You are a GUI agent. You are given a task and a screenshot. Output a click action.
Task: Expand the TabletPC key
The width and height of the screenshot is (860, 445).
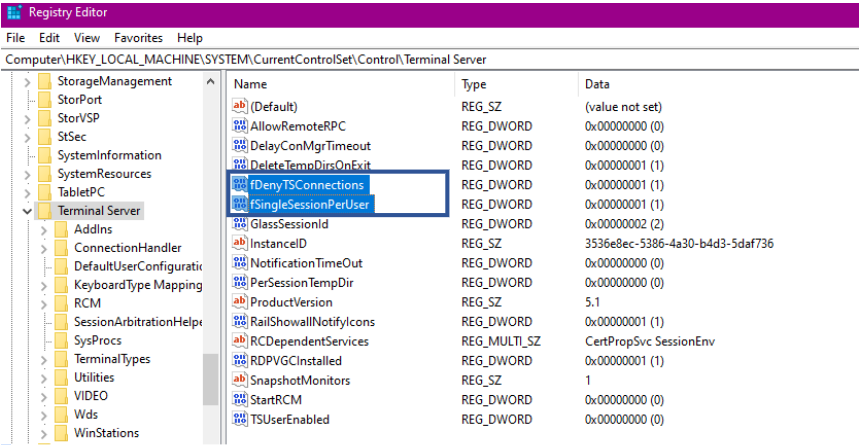click(27, 193)
